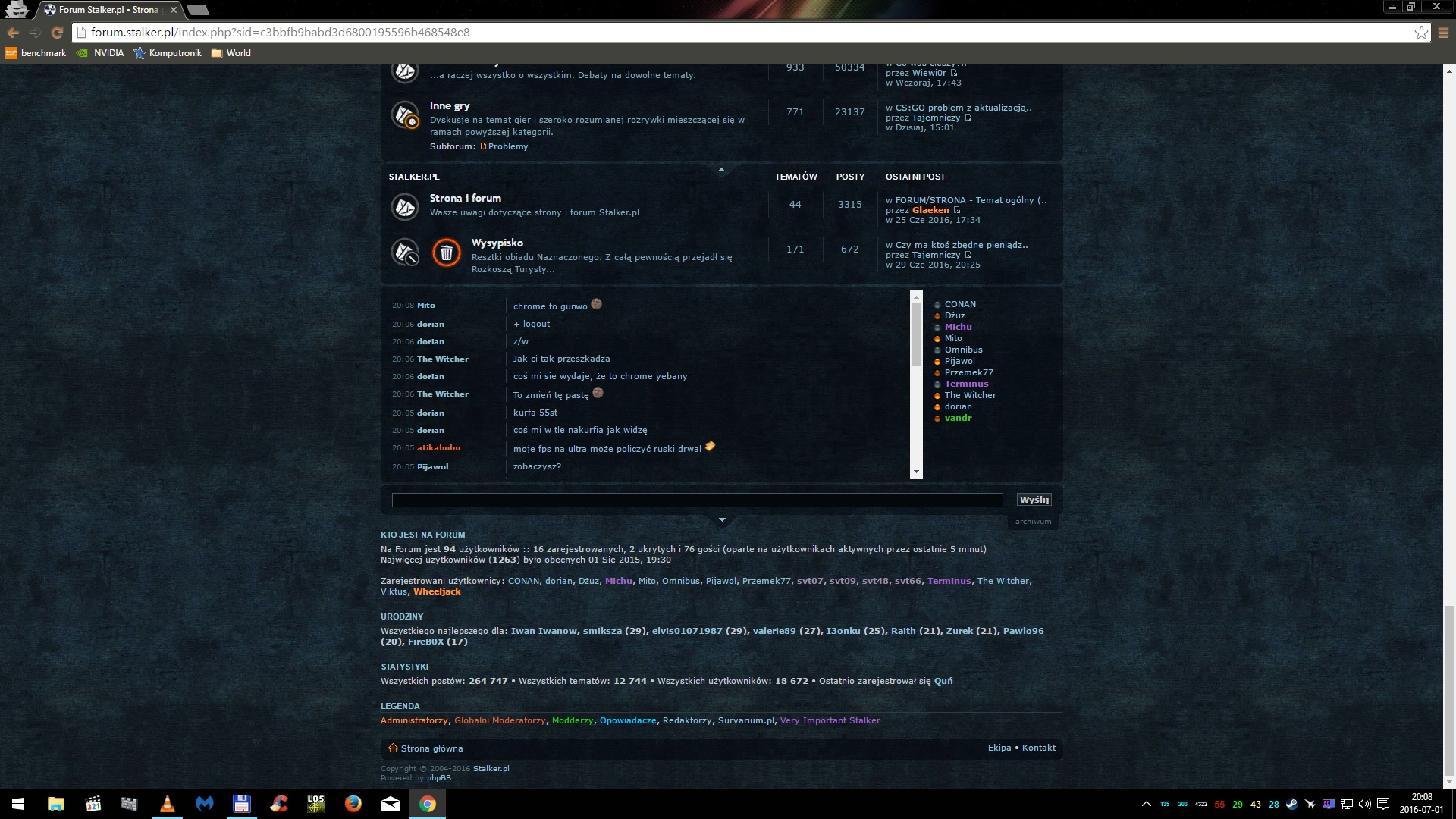Show hidden tray icons chevron
This screenshot has width=1456, height=819.
coord(1146,804)
